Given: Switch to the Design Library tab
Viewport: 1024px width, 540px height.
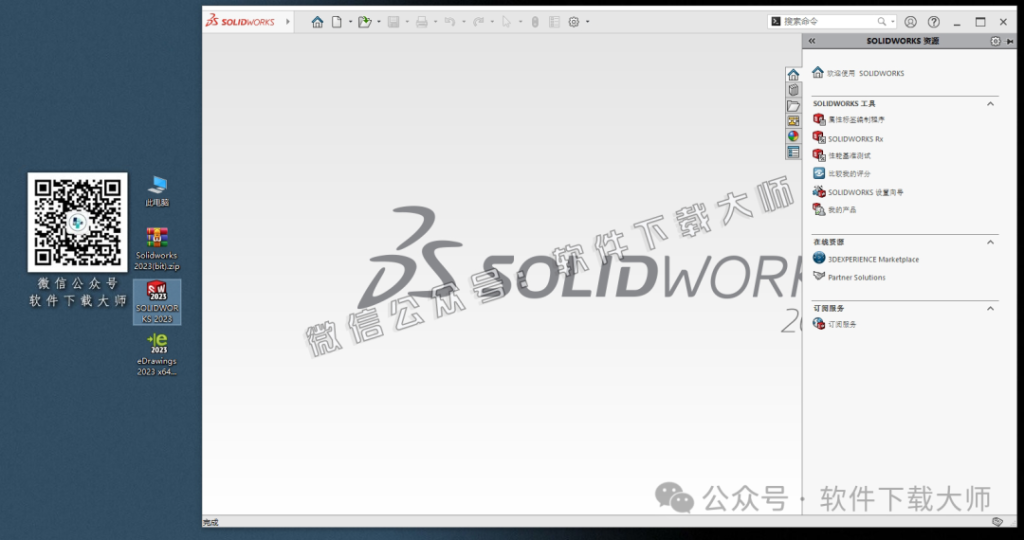Looking at the screenshot, I should point(793,90).
